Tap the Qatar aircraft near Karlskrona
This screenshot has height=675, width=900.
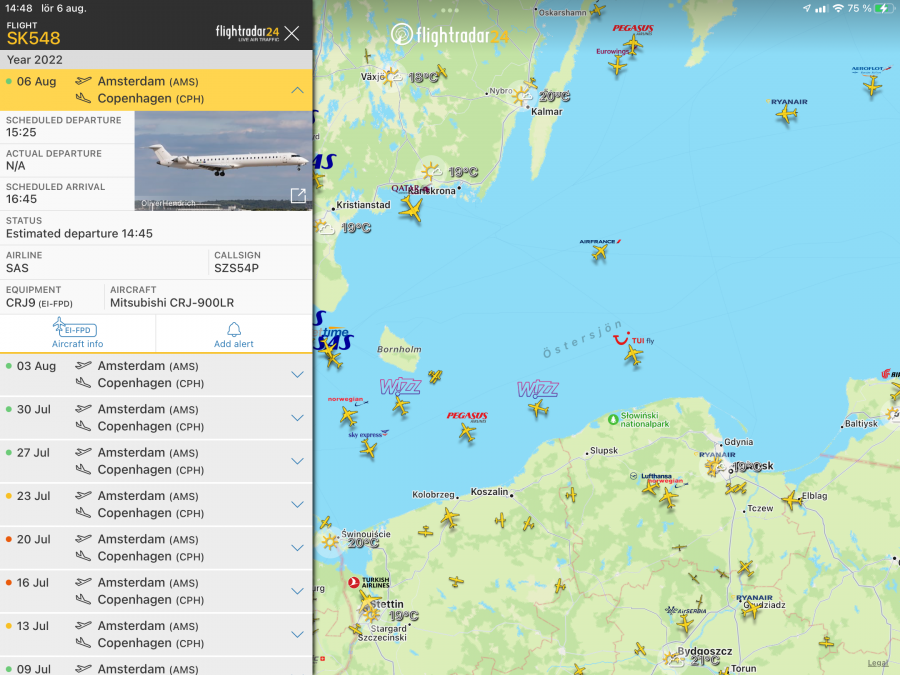click(411, 208)
